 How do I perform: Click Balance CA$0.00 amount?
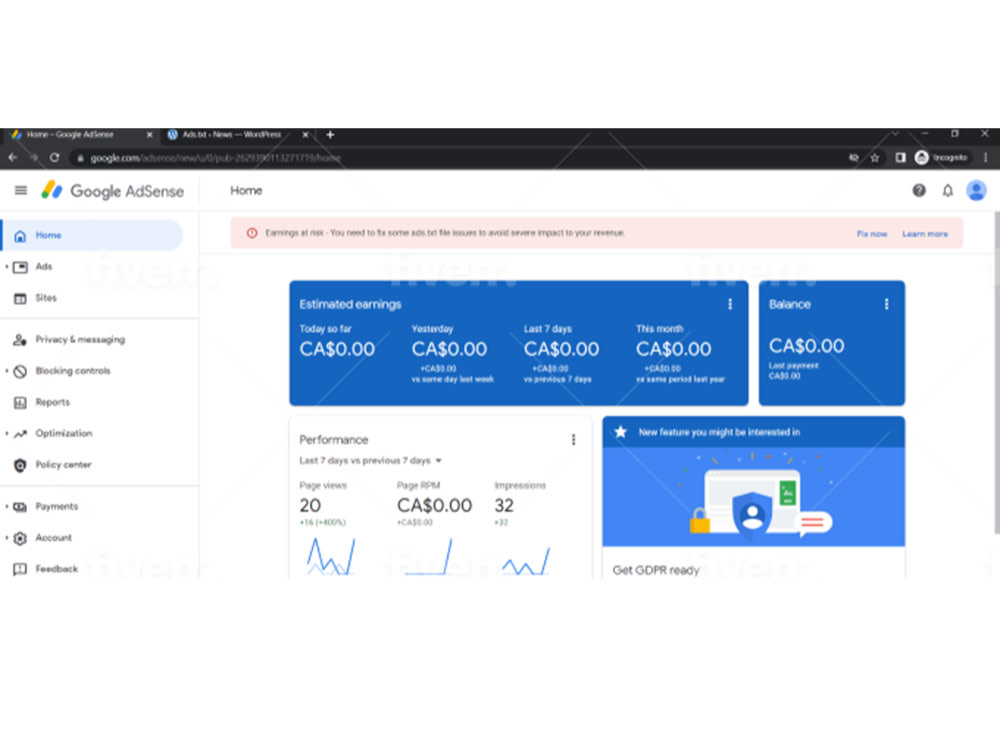pyautogui.click(x=806, y=346)
